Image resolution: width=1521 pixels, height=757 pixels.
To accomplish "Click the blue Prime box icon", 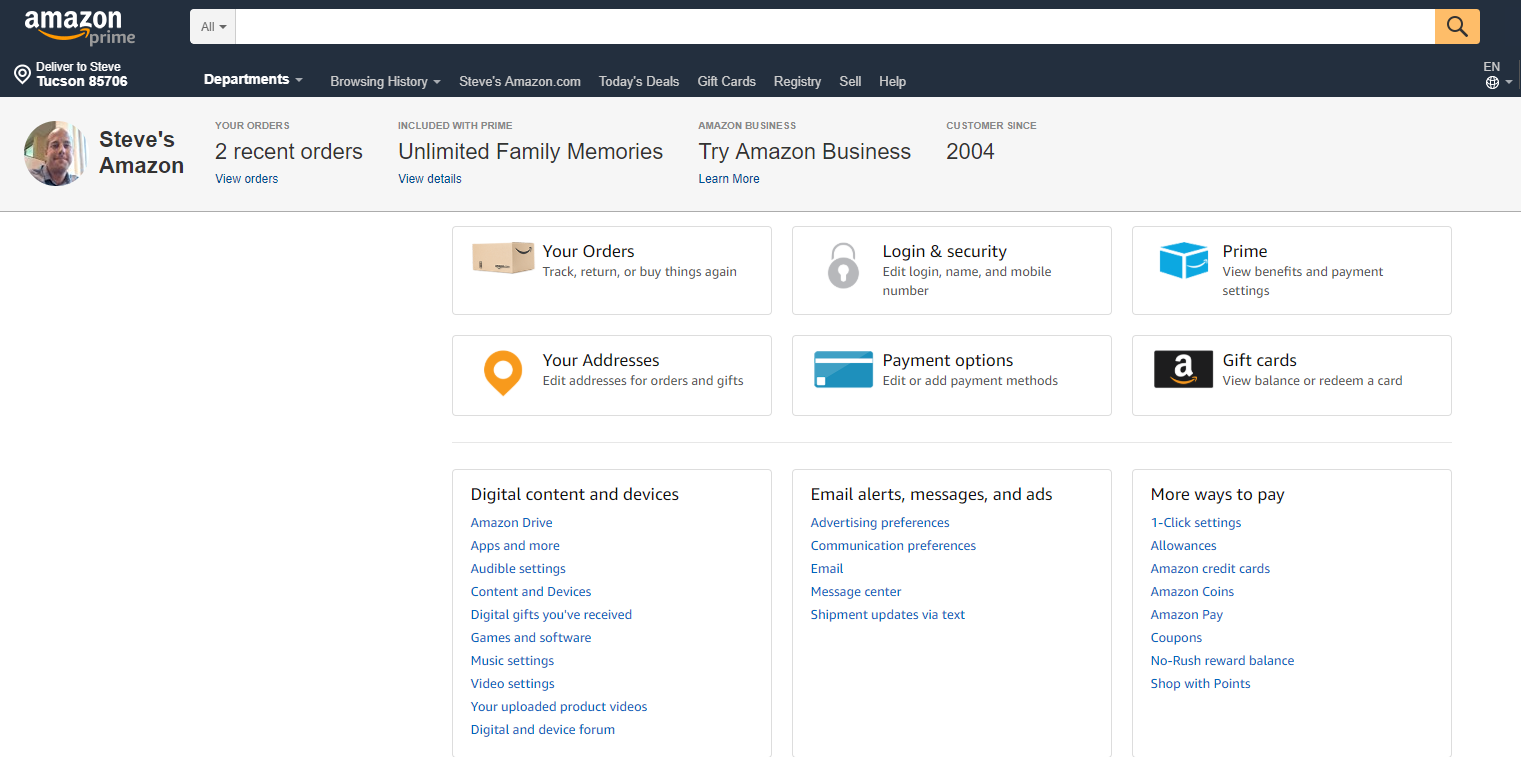I will pos(1184,261).
